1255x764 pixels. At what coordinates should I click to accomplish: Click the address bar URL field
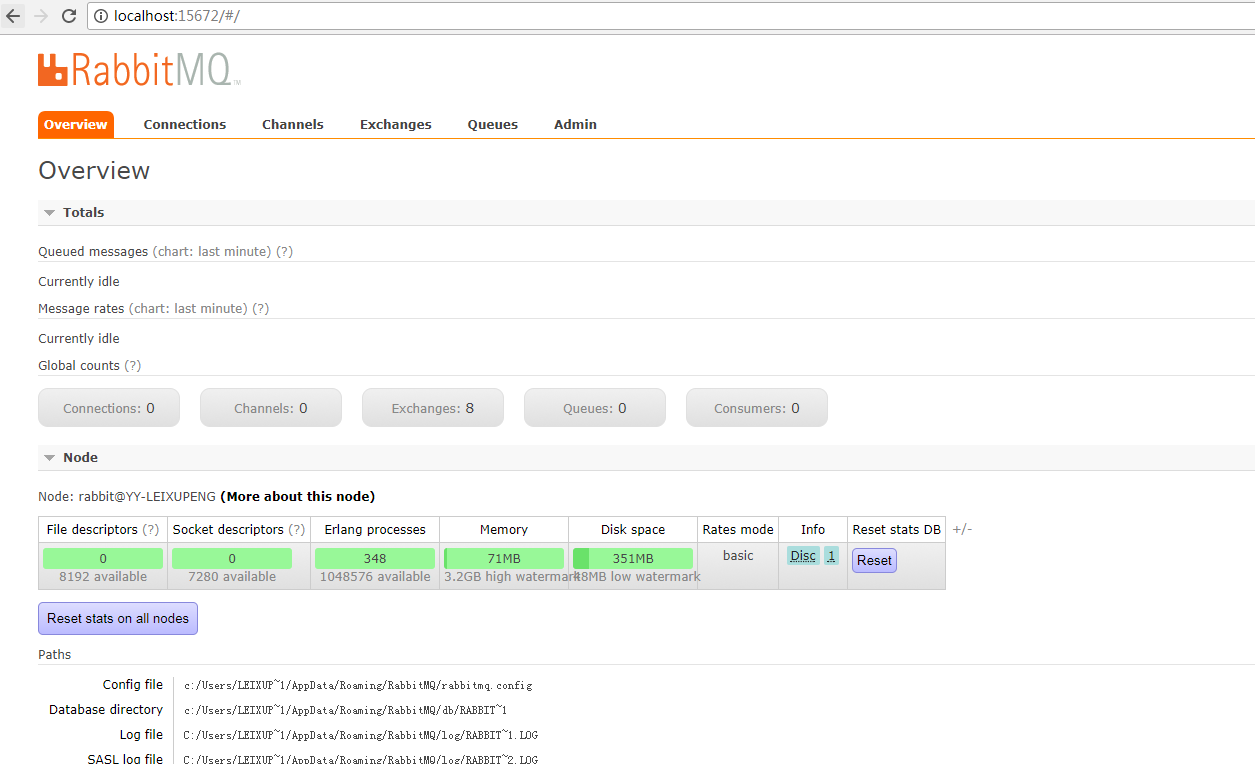[670, 16]
